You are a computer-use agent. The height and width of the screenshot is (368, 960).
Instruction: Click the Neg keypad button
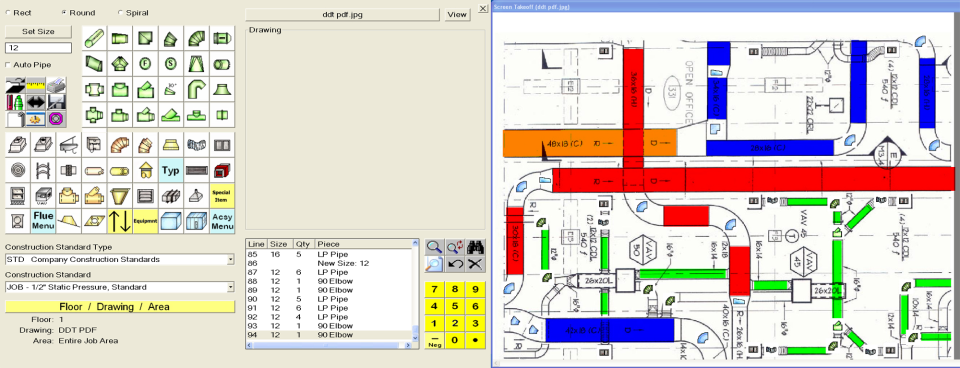pyautogui.click(x=435, y=340)
